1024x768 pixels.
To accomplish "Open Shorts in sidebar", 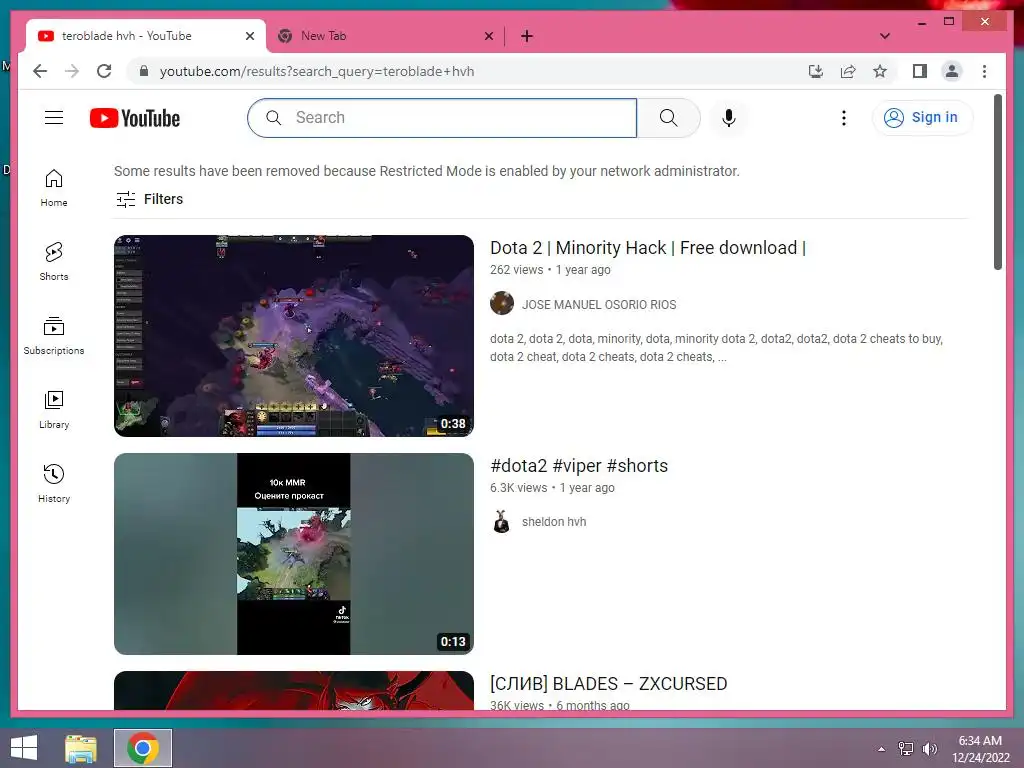I will [54, 261].
